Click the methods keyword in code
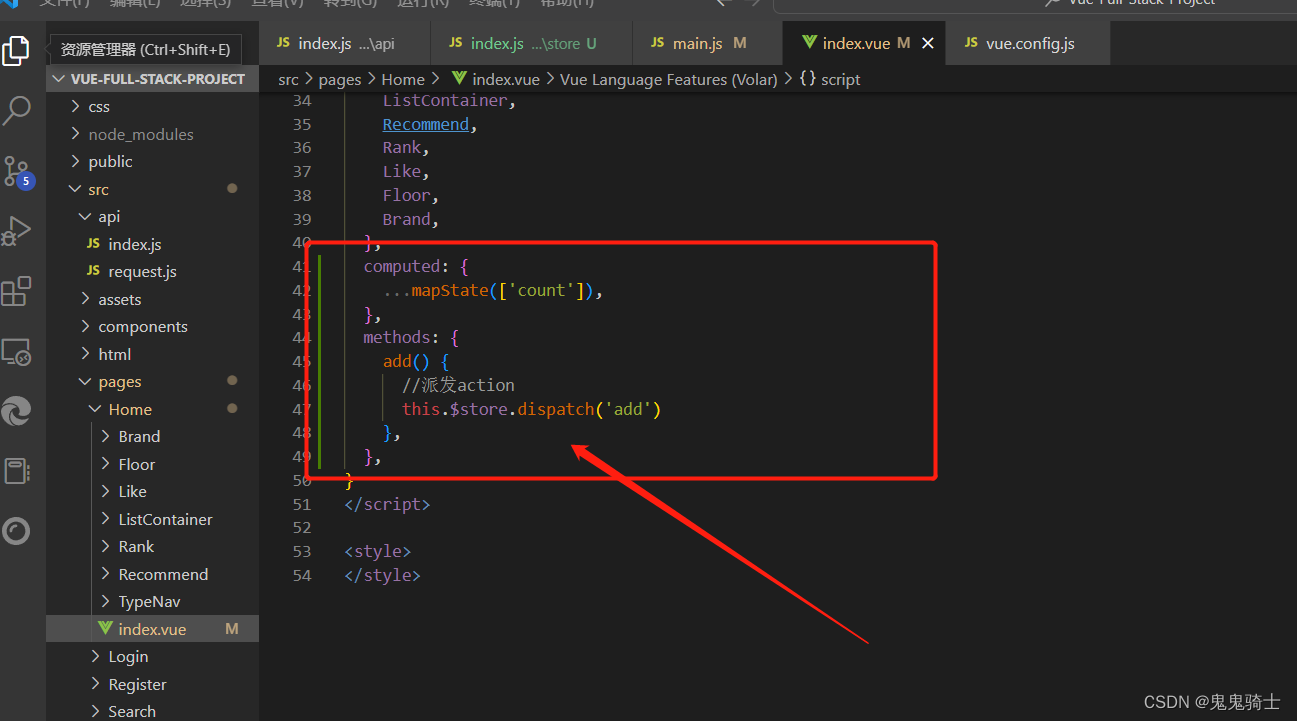This screenshot has height=721, width=1297. click(397, 338)
